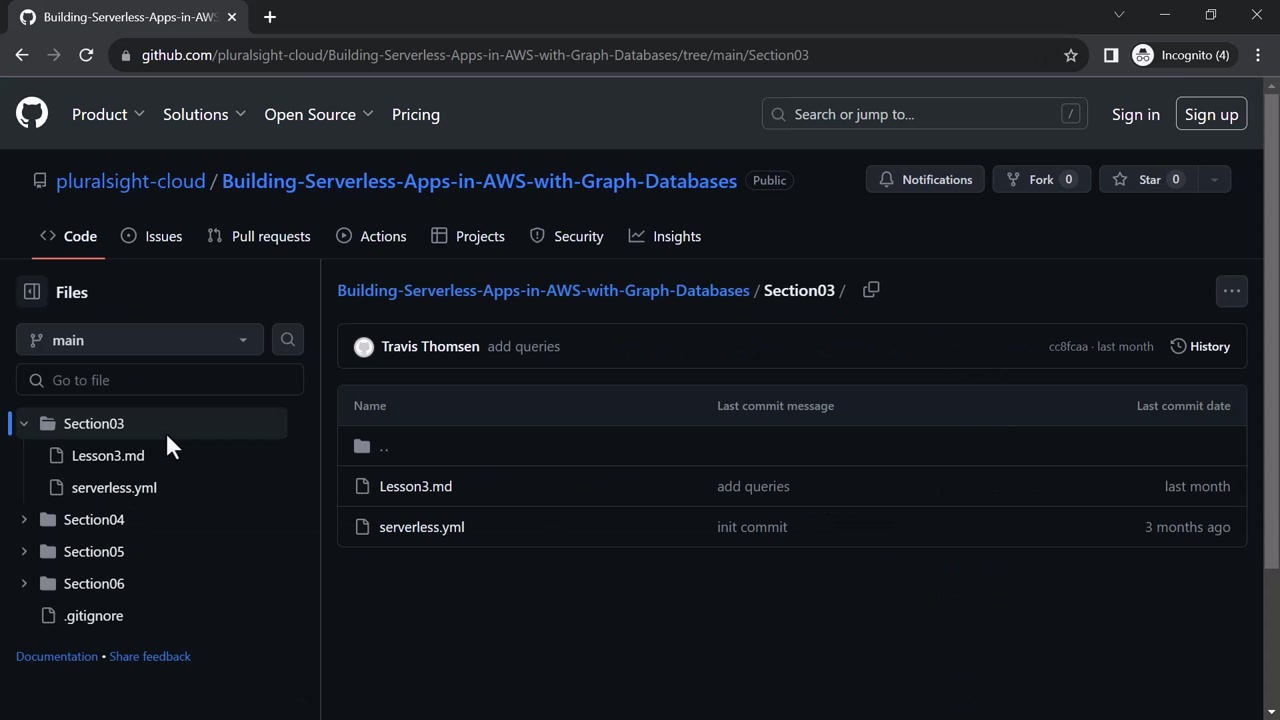Copy path icon next to Section03
Image resolution: width=1280 pixels, height=720 pixels.
(871, 290)
